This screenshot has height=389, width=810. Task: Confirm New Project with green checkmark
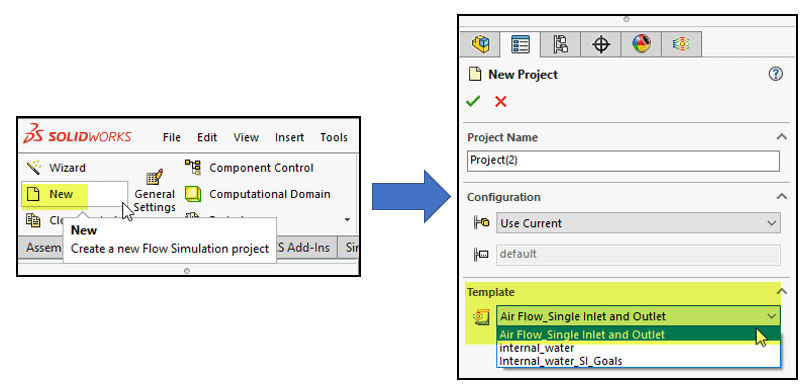click(x=472, y=101)
